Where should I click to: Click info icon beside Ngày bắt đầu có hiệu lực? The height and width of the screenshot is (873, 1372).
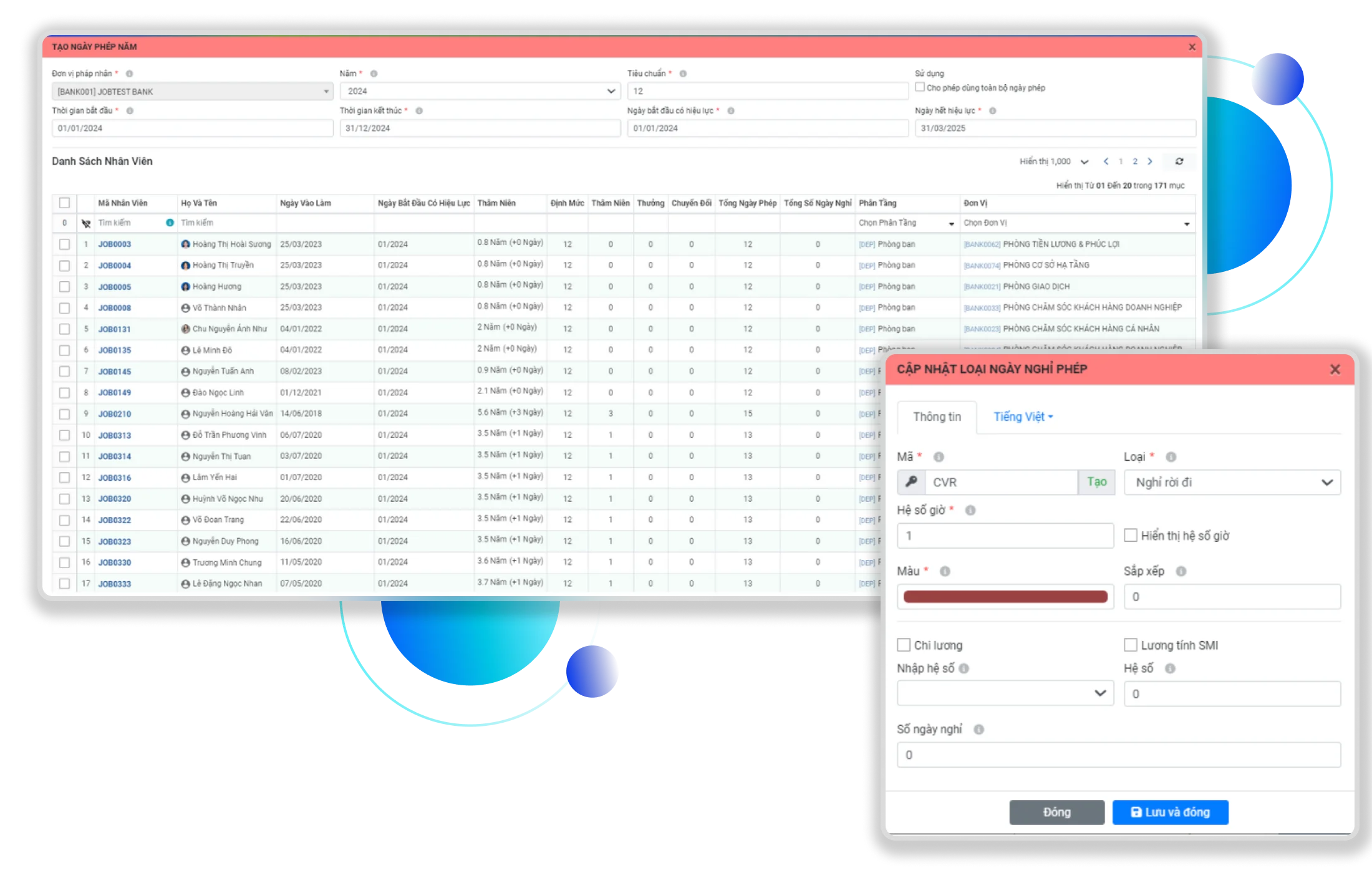click(731, 111)
